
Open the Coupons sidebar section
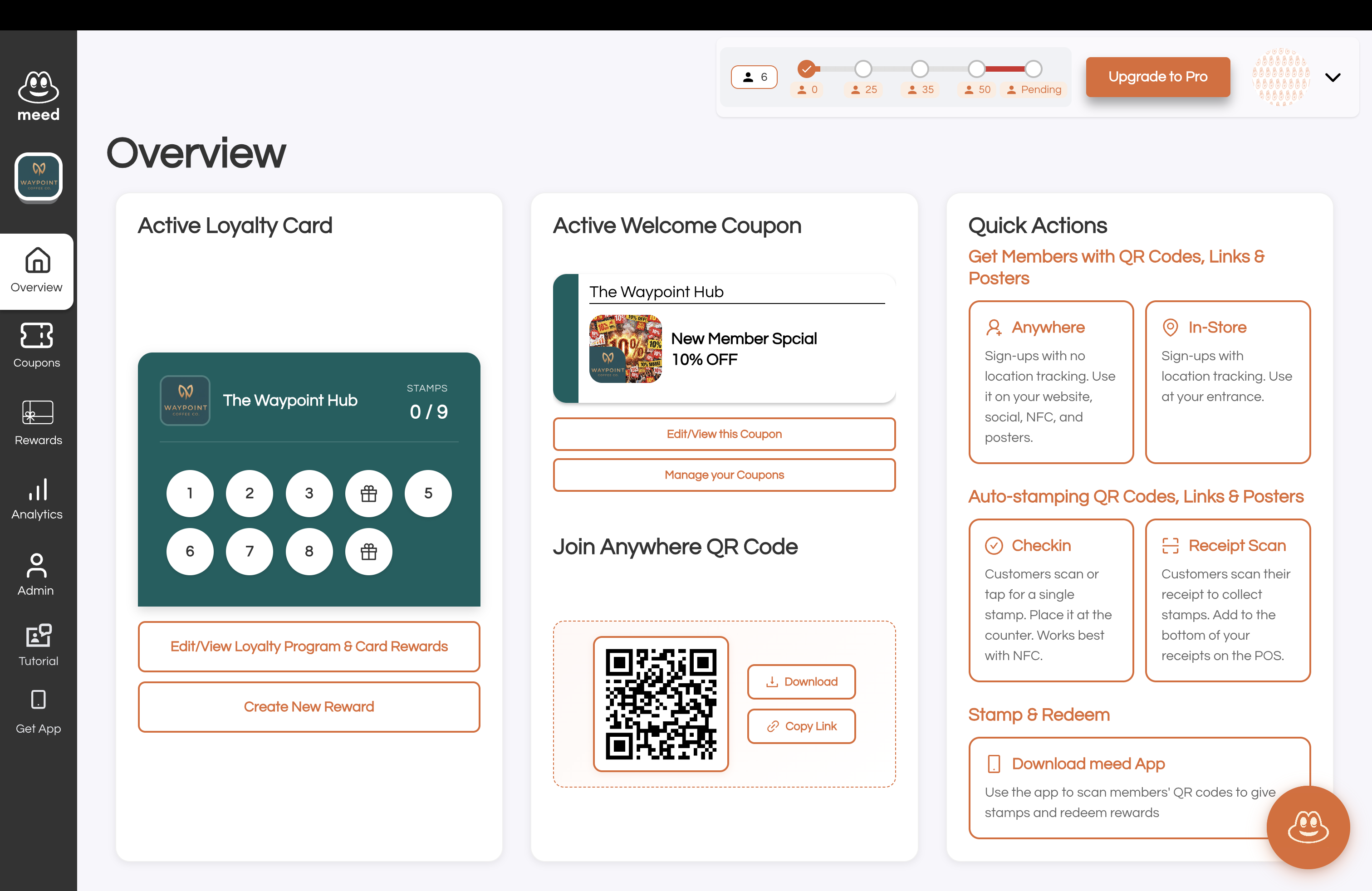(37, 345)
